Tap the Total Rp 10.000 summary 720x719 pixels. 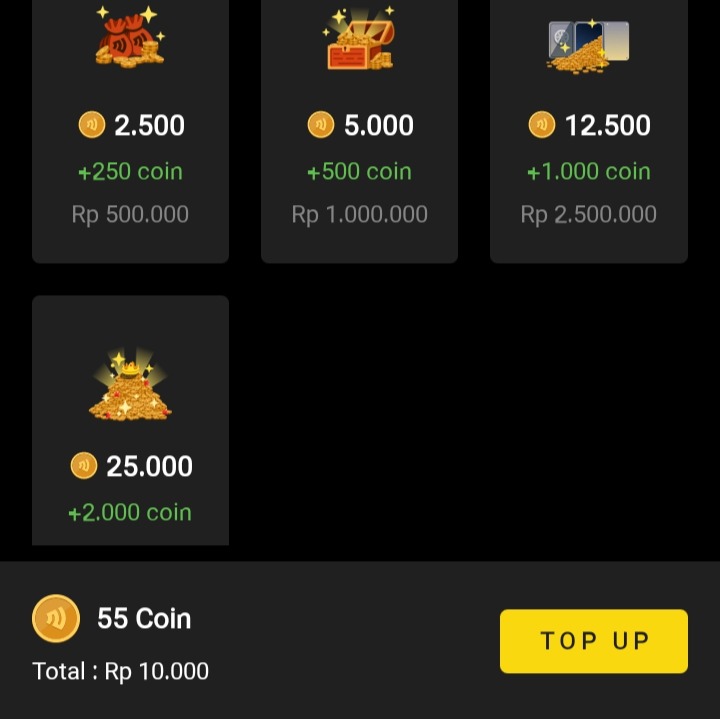121,671
